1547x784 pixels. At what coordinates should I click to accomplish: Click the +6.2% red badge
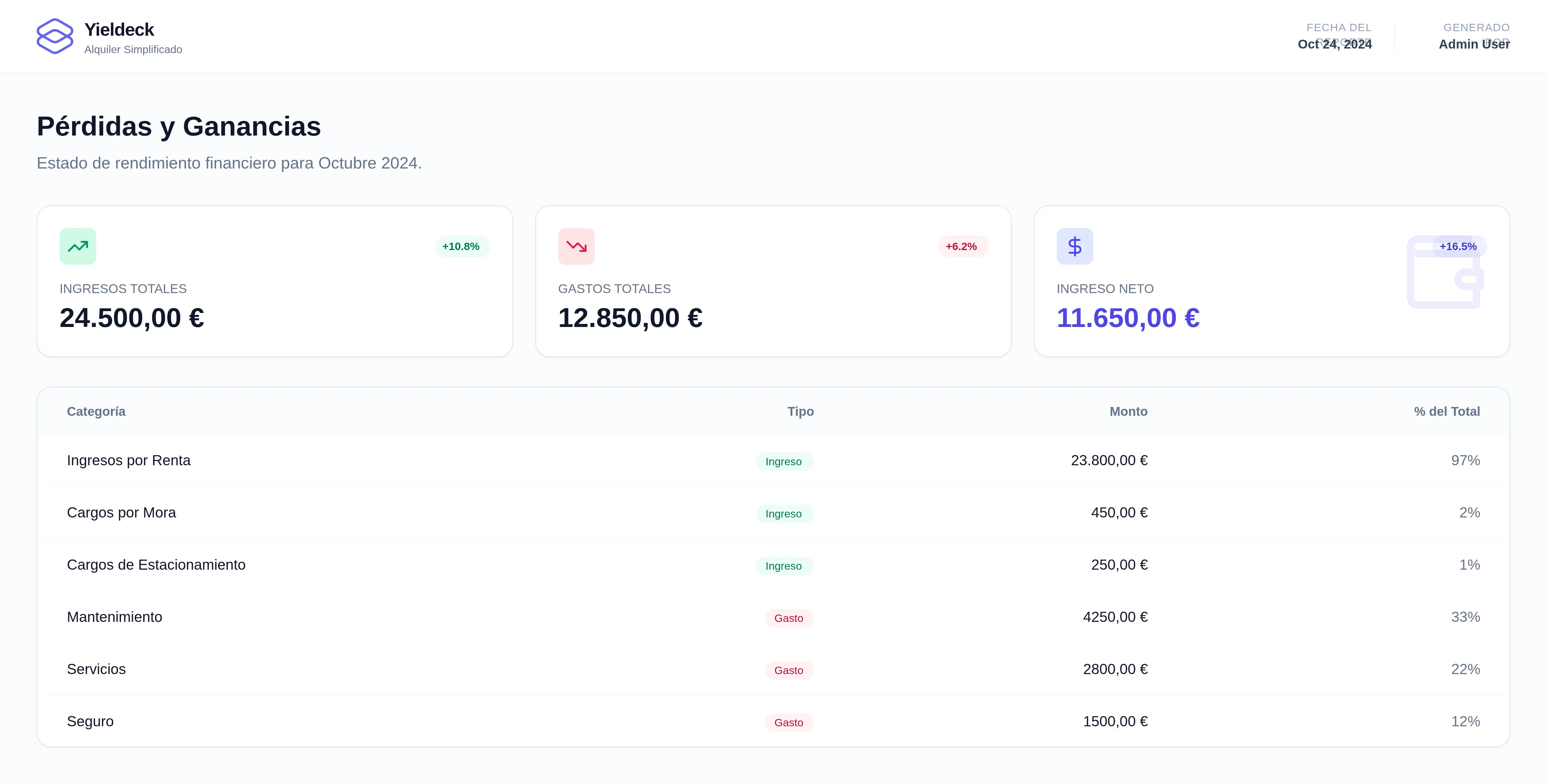click(x=961, y=246)
